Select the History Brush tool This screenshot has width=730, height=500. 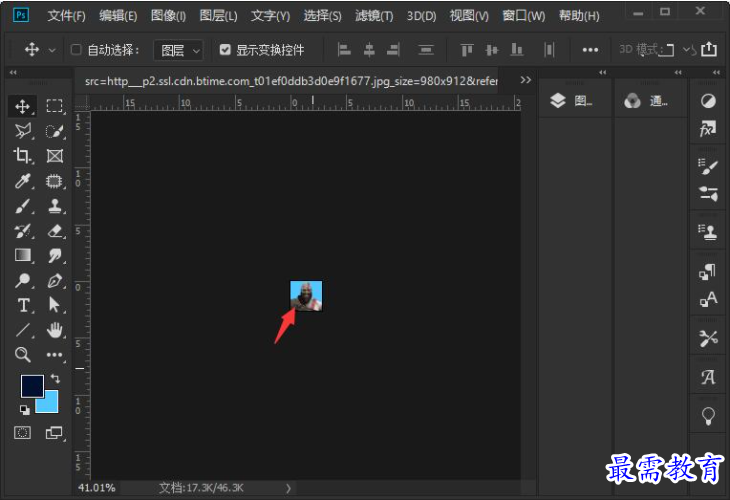[22, 230]
